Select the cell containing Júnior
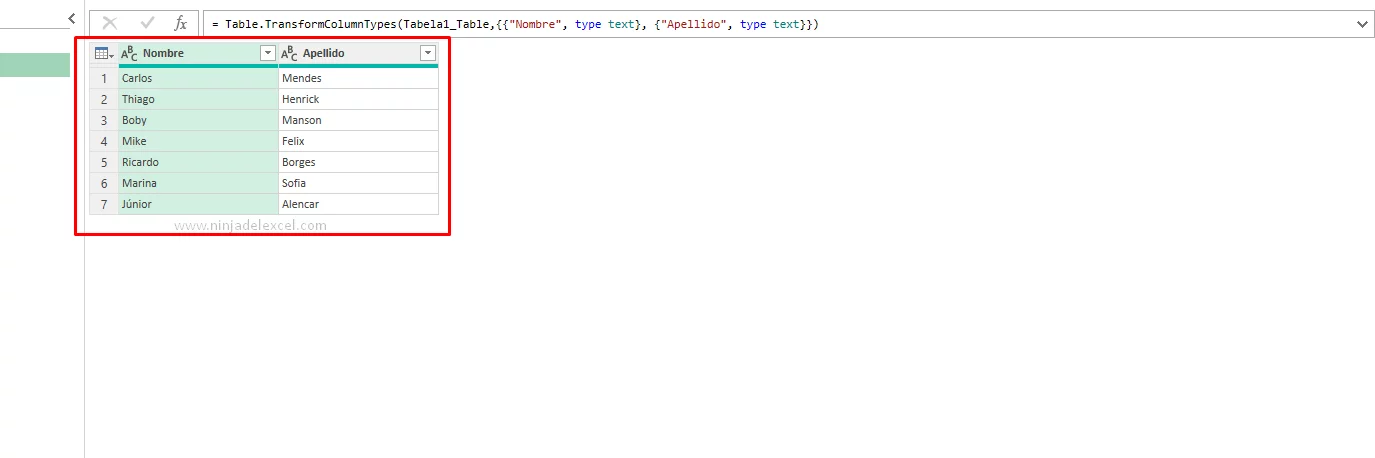This screenshot has width=1375, height=458. tap(198, 204)
